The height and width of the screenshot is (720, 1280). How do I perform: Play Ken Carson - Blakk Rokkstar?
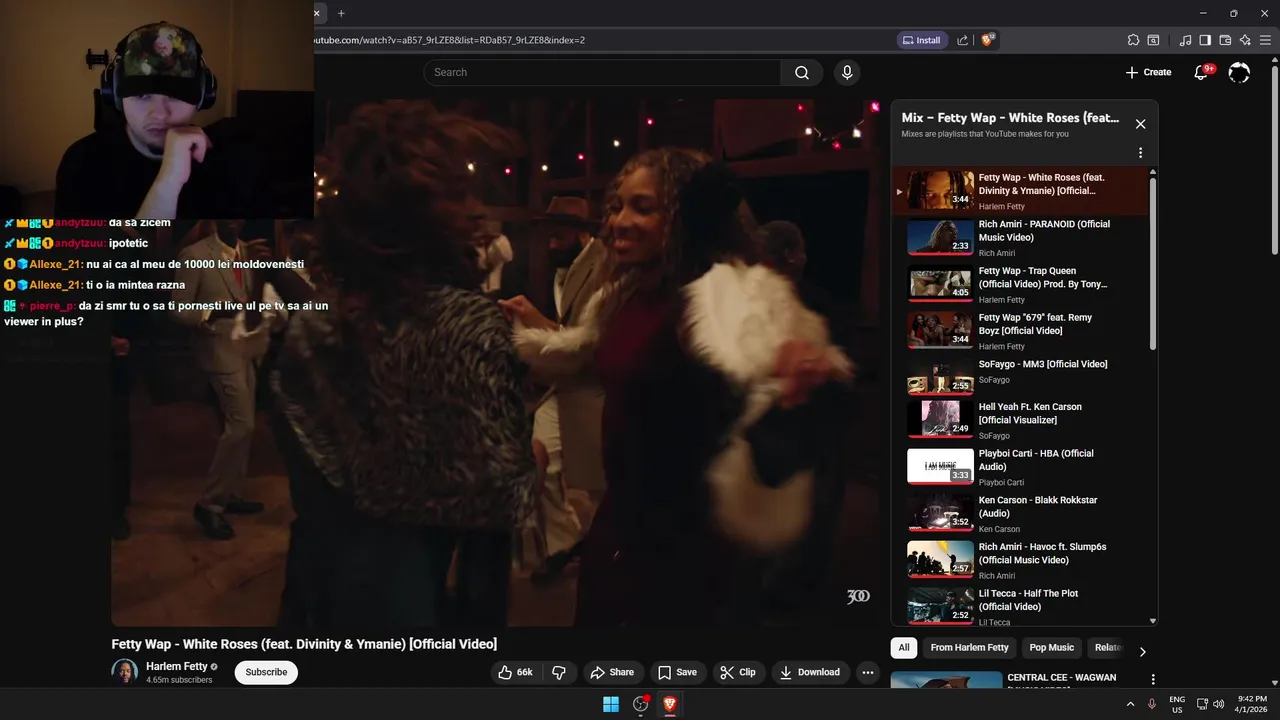coord(1022,513)
